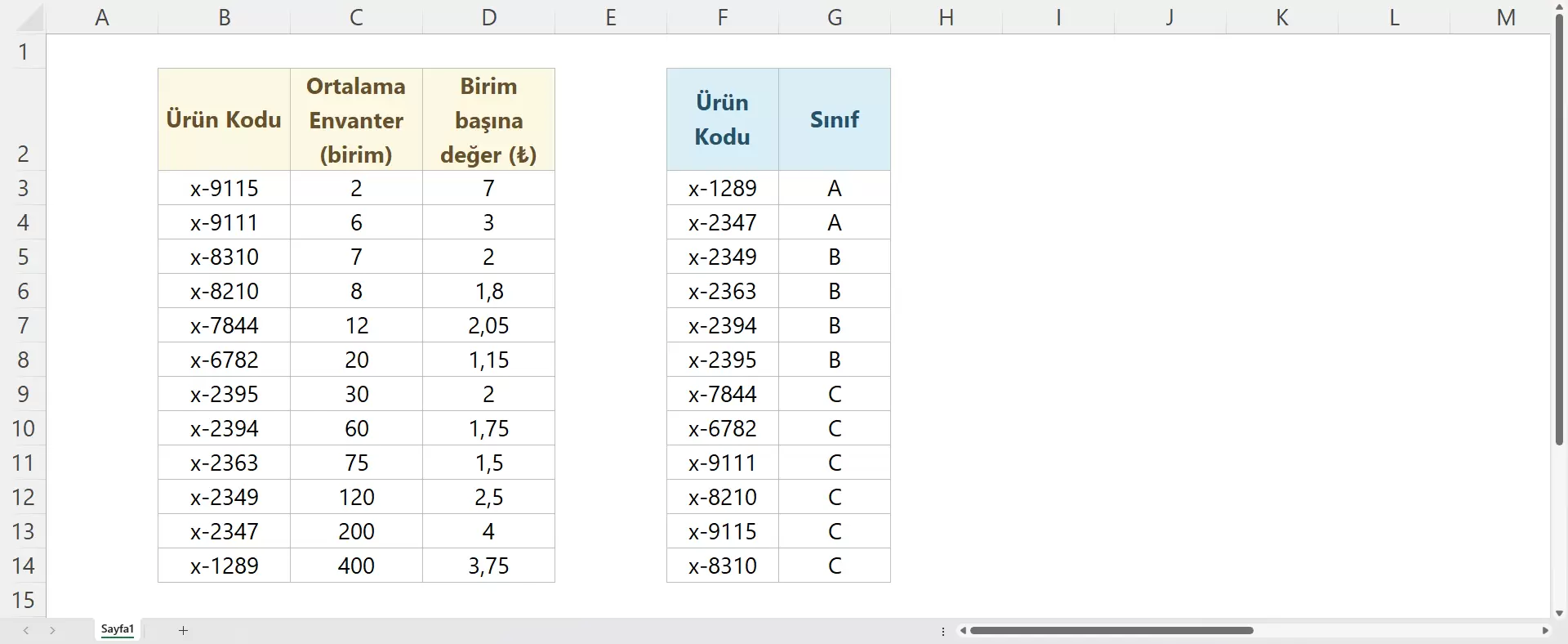Select inventory value 60
Image resolution: width=1568 pixels, height=644 pixels.
(356, 428)
